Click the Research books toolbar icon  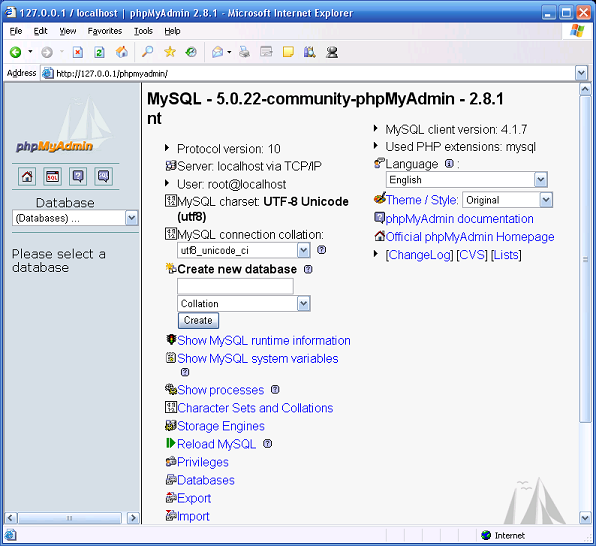[310, 52]
